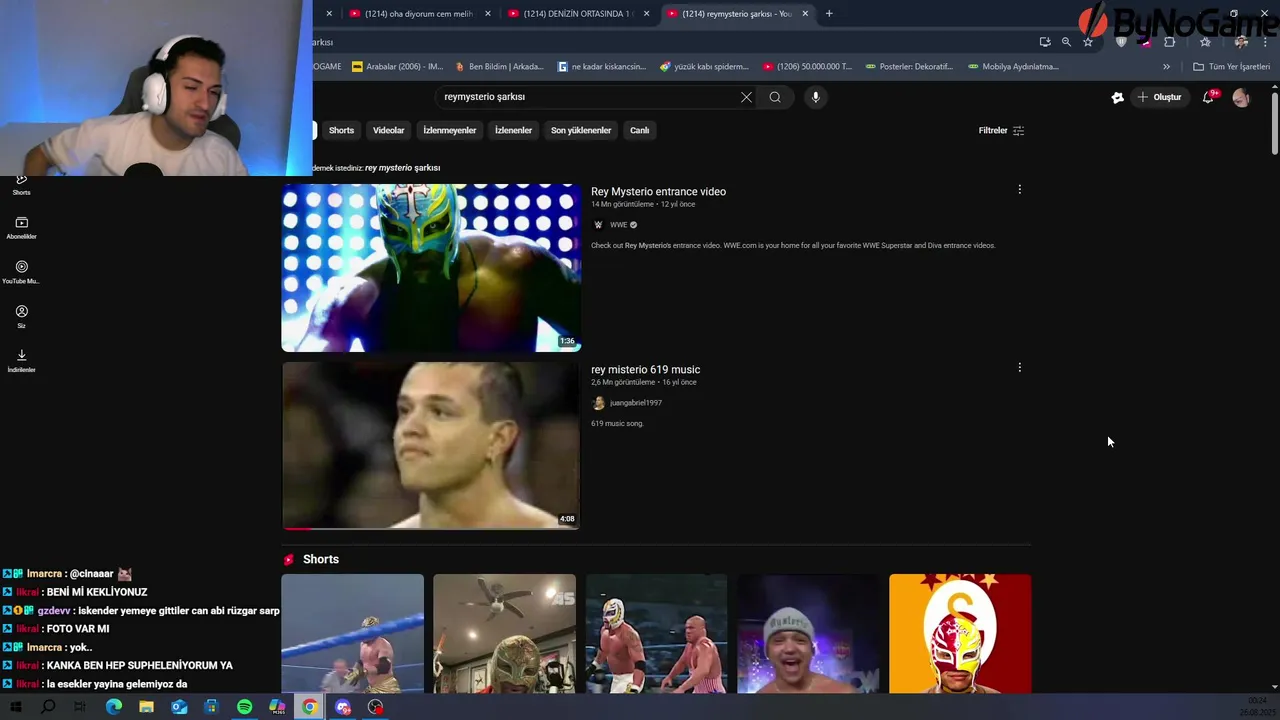Select the İzlenmeyenler filter chip
The image size is (1280, 720).
coord(449,130)
